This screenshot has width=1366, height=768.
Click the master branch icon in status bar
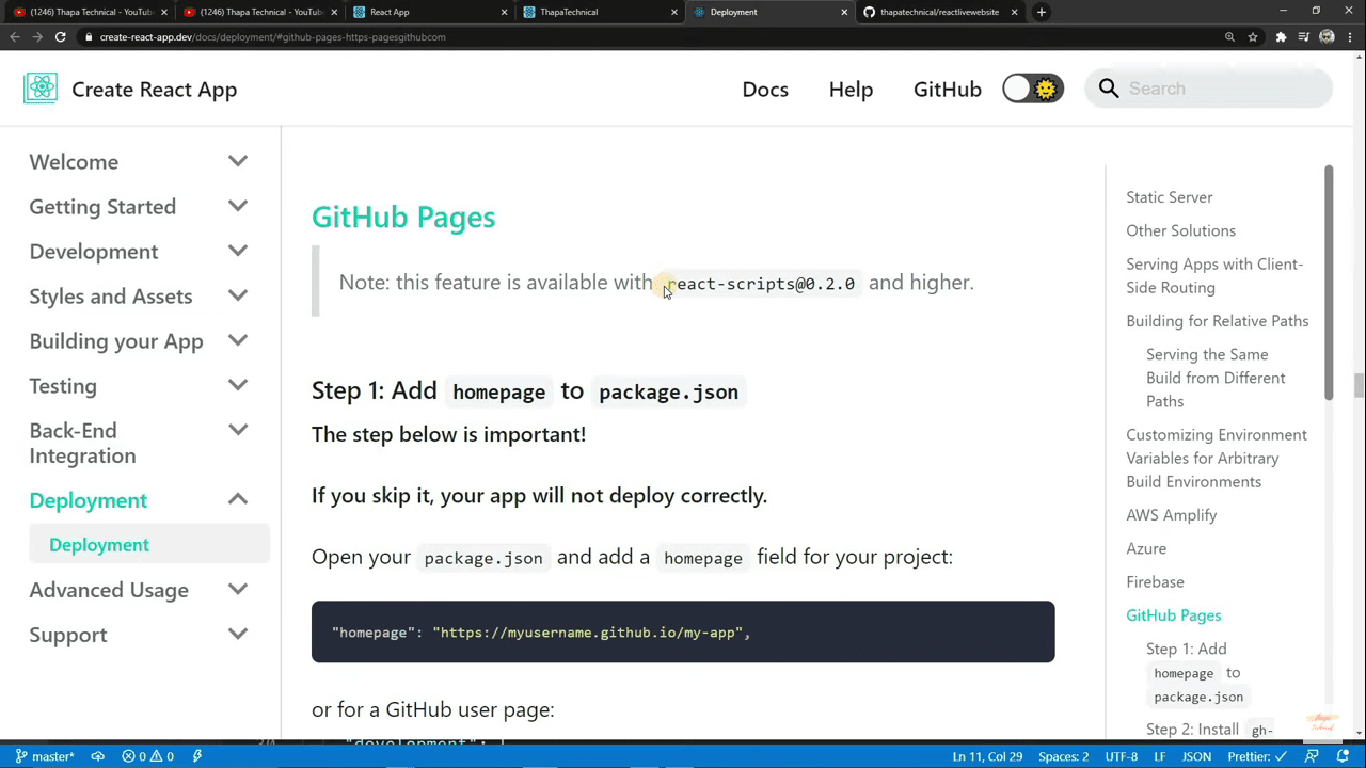(22, 757)
